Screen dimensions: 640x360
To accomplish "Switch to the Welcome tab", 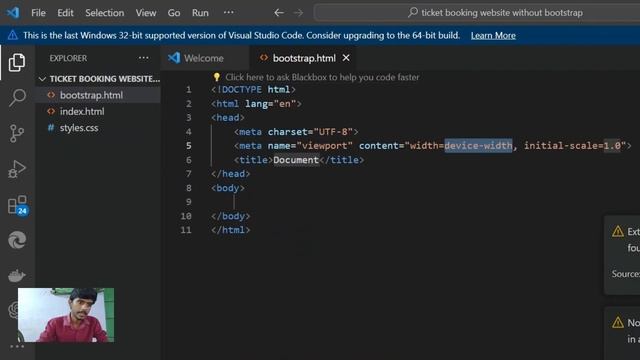I will pyautogui.click(x=204, y=58).
